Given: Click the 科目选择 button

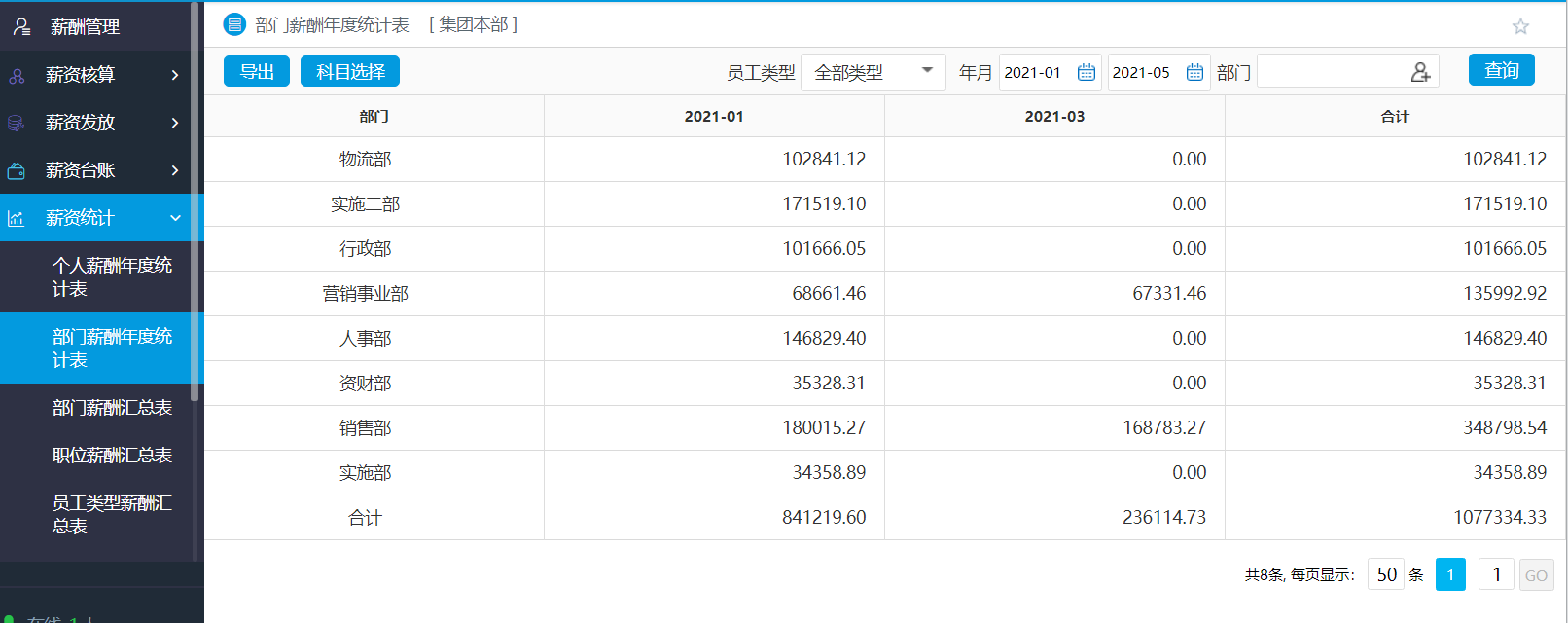Looking at the screenshot, I should pos(350,71).
